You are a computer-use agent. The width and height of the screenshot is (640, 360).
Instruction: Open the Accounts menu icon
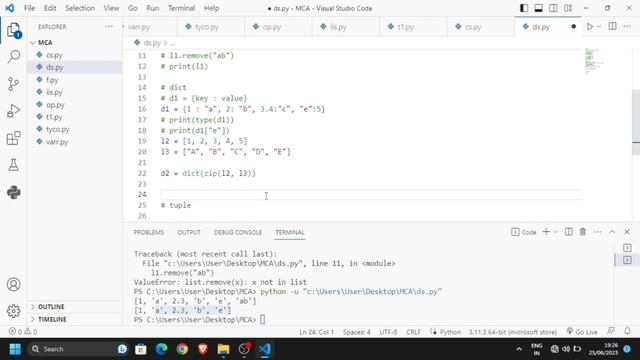(13, 284)
